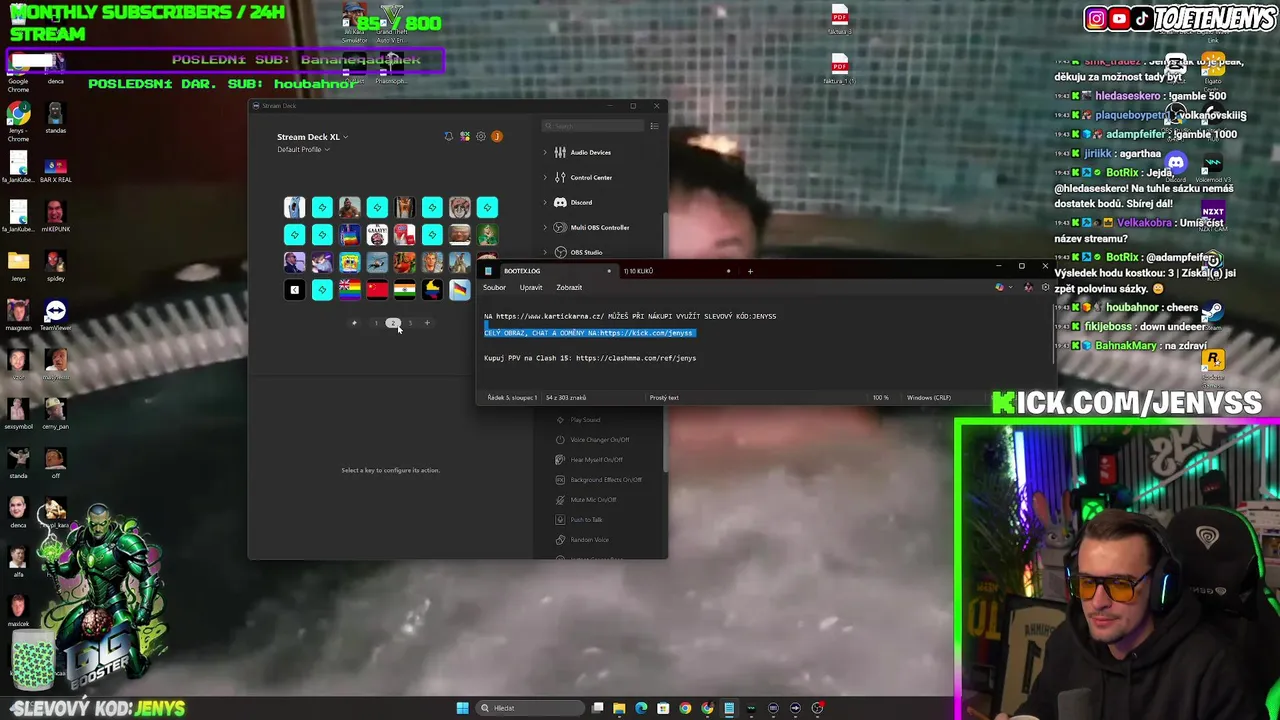Add a new Stream Deck page
1280x720 pixels.
427,323
